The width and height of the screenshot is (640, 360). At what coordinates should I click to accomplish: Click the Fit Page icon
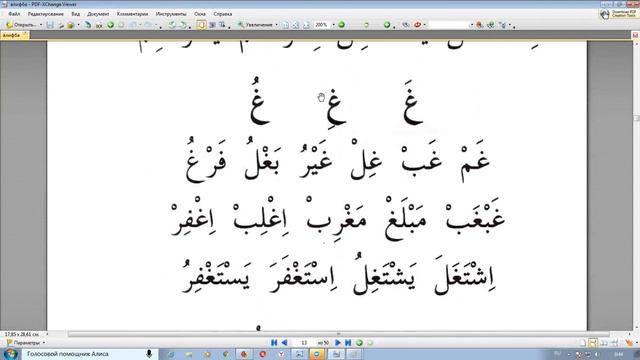pyautogui.click(x=296, y=25)
